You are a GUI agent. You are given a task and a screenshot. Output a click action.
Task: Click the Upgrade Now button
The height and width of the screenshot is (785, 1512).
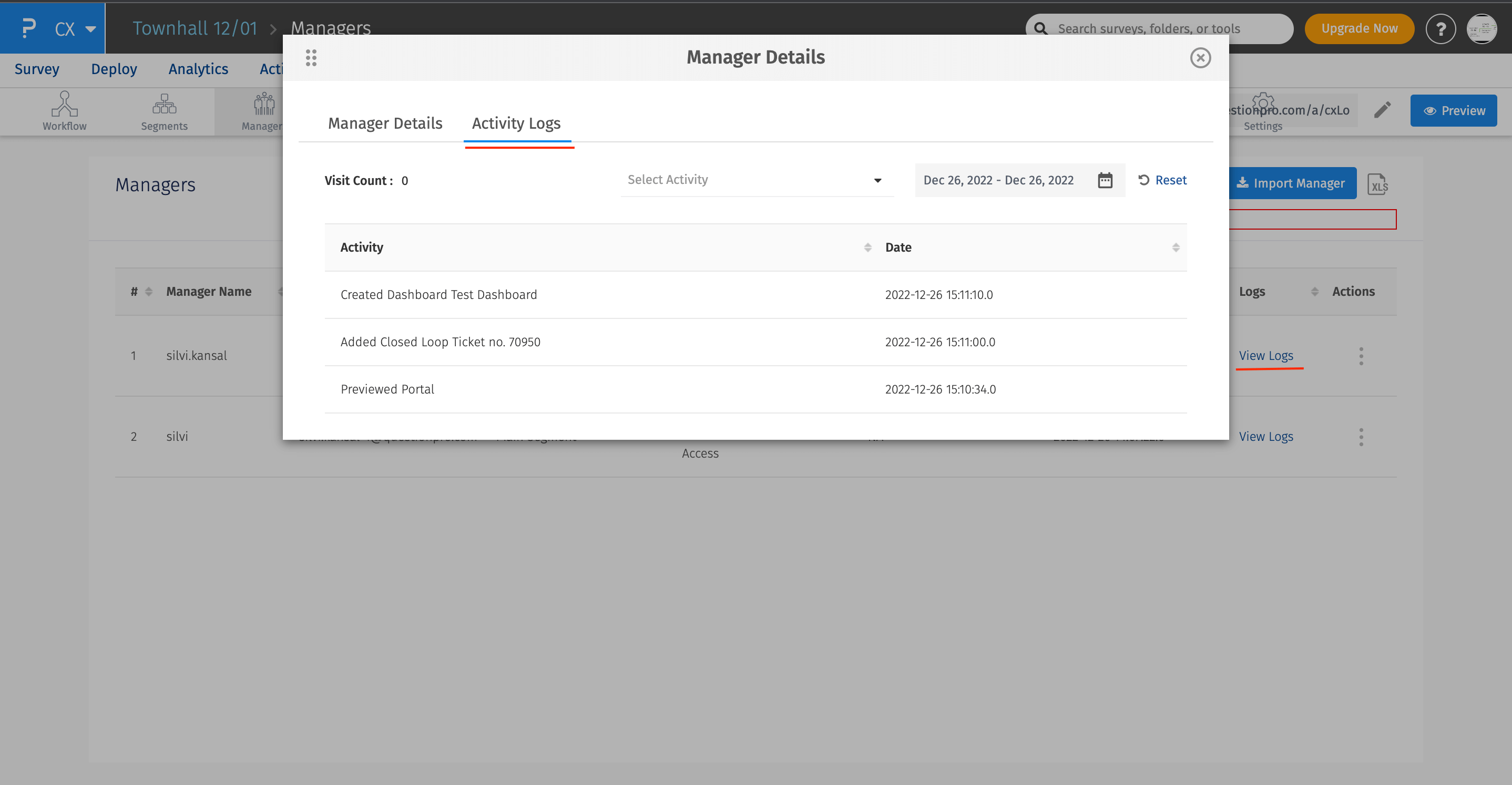pyautogui.click(x=1359, y=29)
